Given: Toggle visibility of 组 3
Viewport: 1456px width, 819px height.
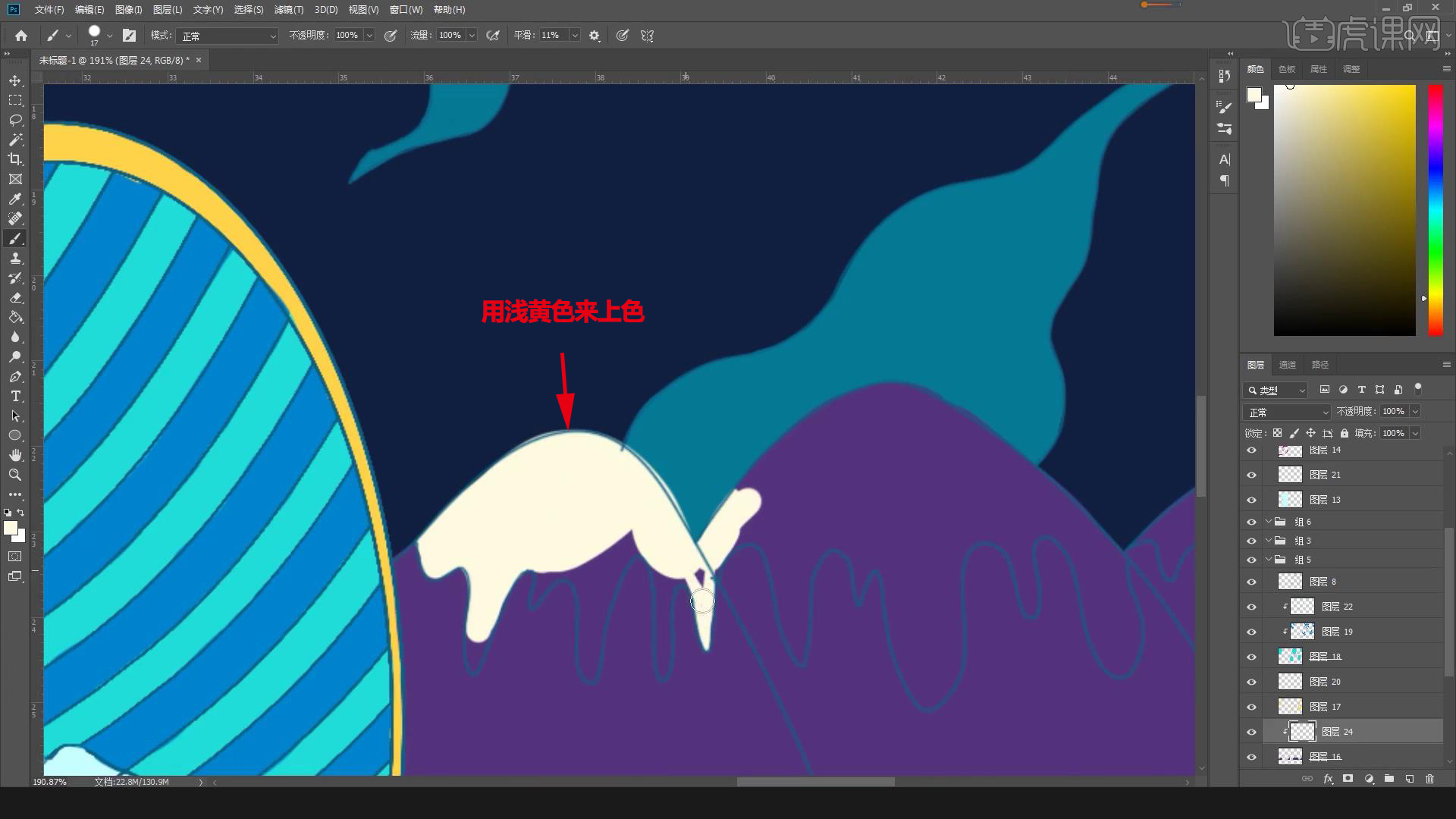Looking at the screenshot, I should pyautogui.click(x=1251, y=541).
